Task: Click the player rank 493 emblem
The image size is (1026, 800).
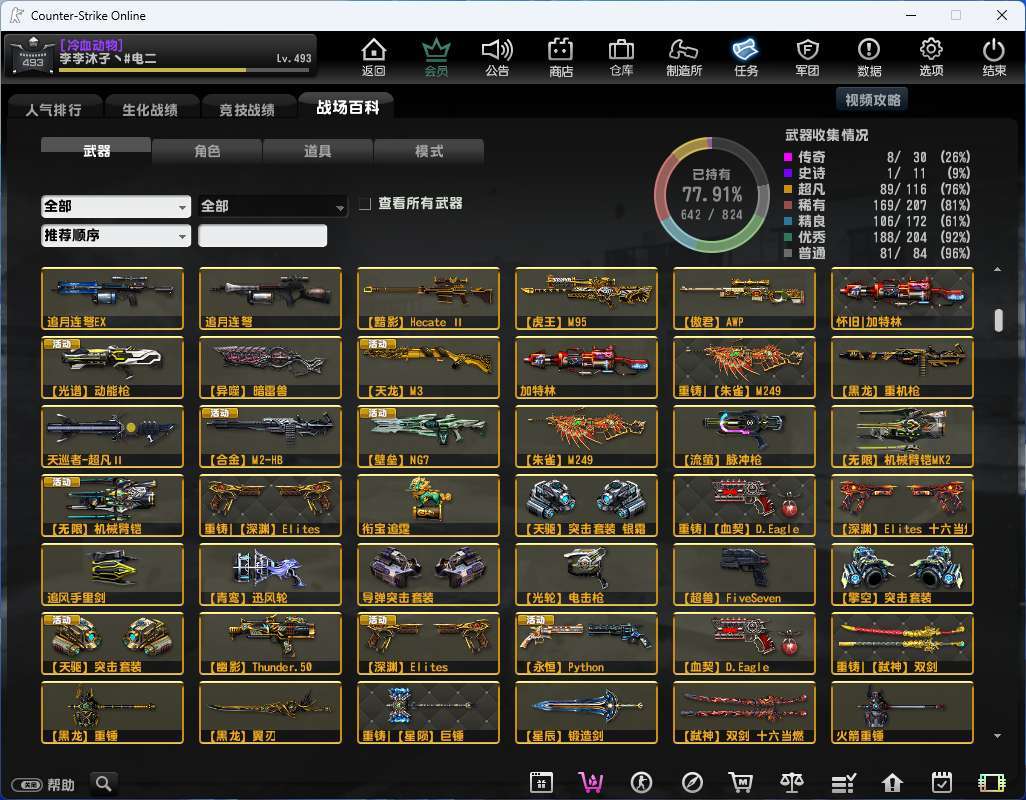Action: (x=33, y=56)
